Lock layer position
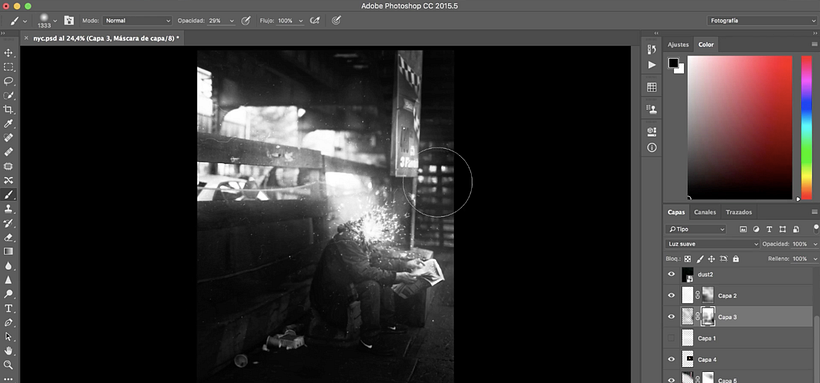The image size is (820, 383). [712, 258]
